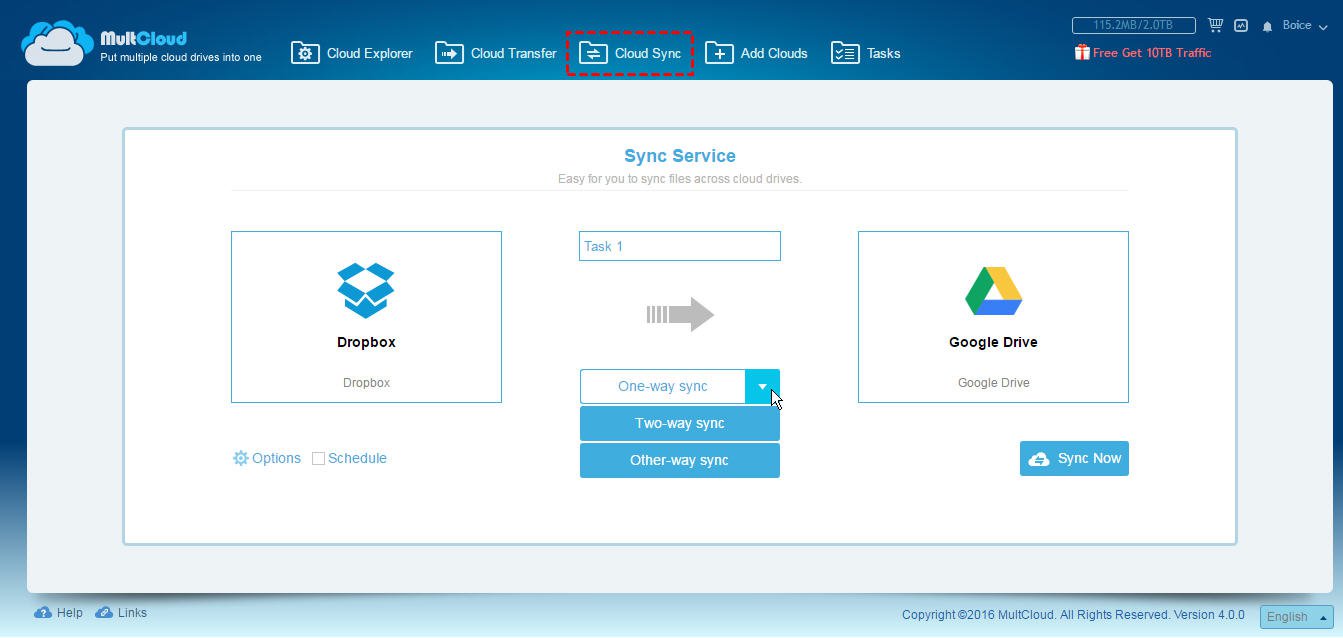Switch to Cloud Explorer tab
Screen dimensions: 1343x638
[x=352, y=53]
